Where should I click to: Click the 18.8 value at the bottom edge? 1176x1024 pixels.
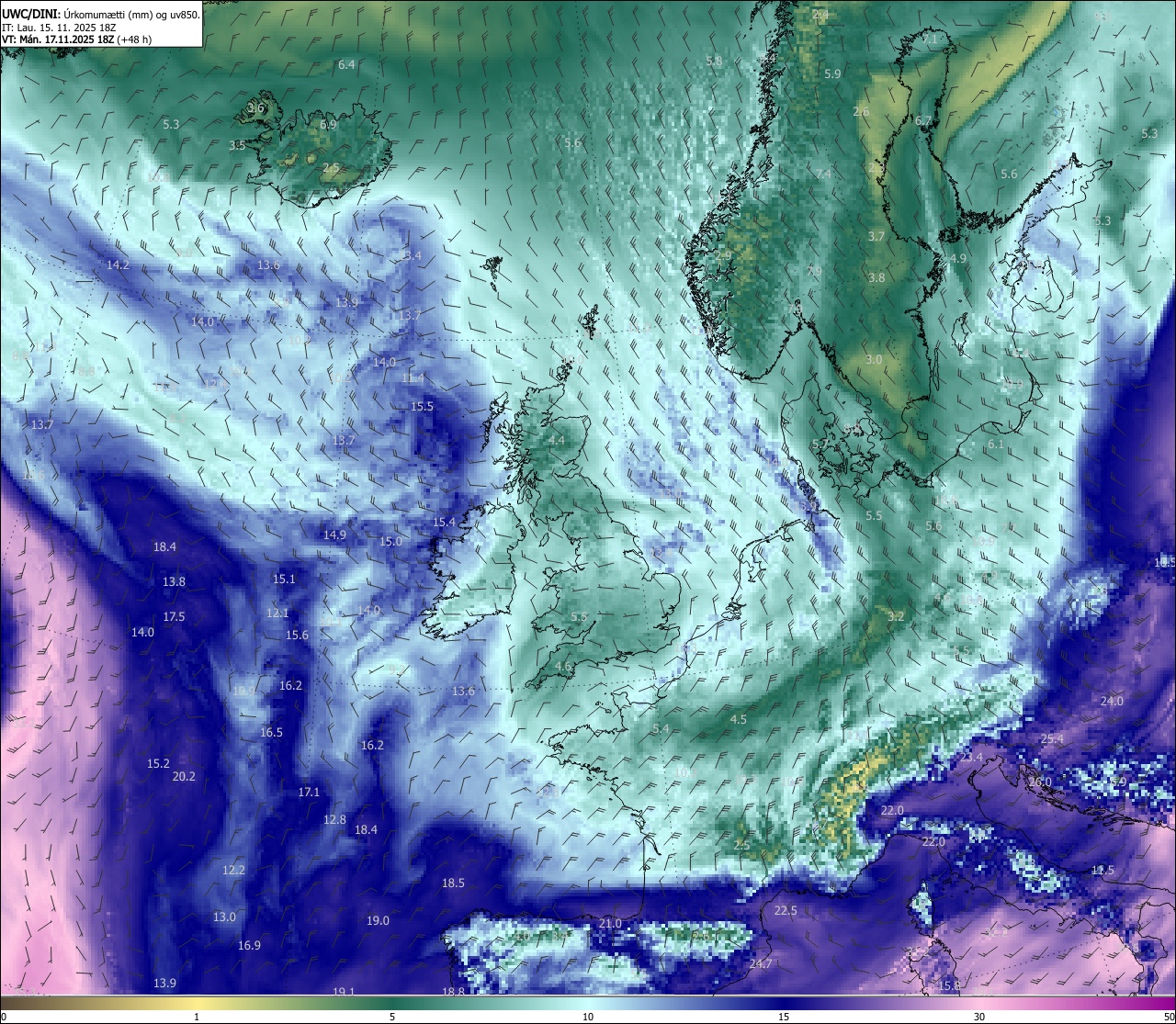(453, 992)
